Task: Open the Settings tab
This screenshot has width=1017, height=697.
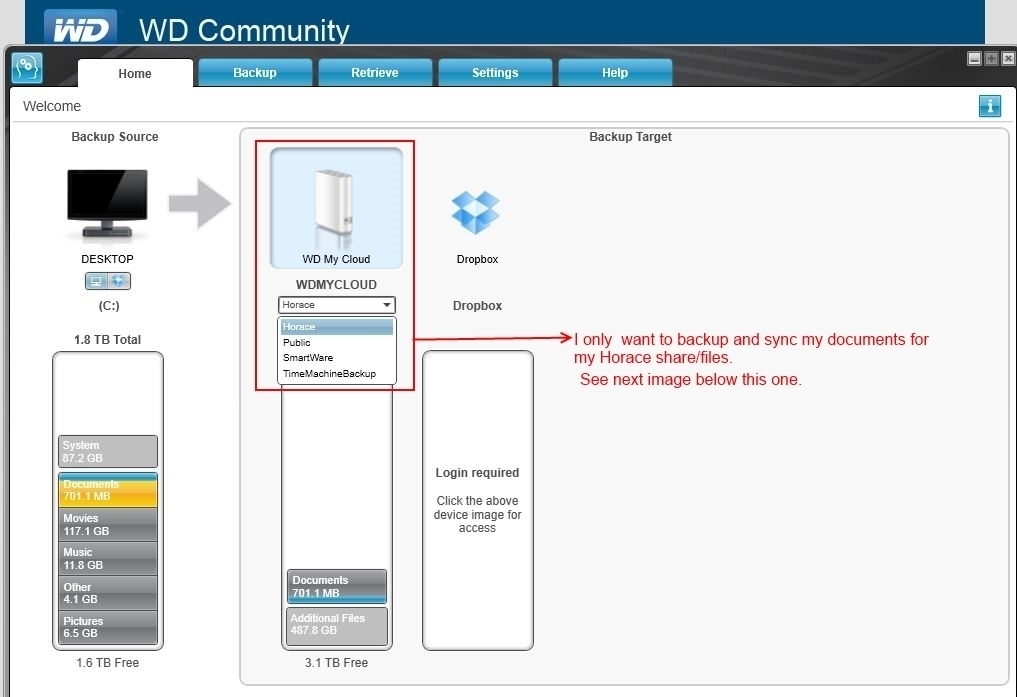Action: point(495,73)
